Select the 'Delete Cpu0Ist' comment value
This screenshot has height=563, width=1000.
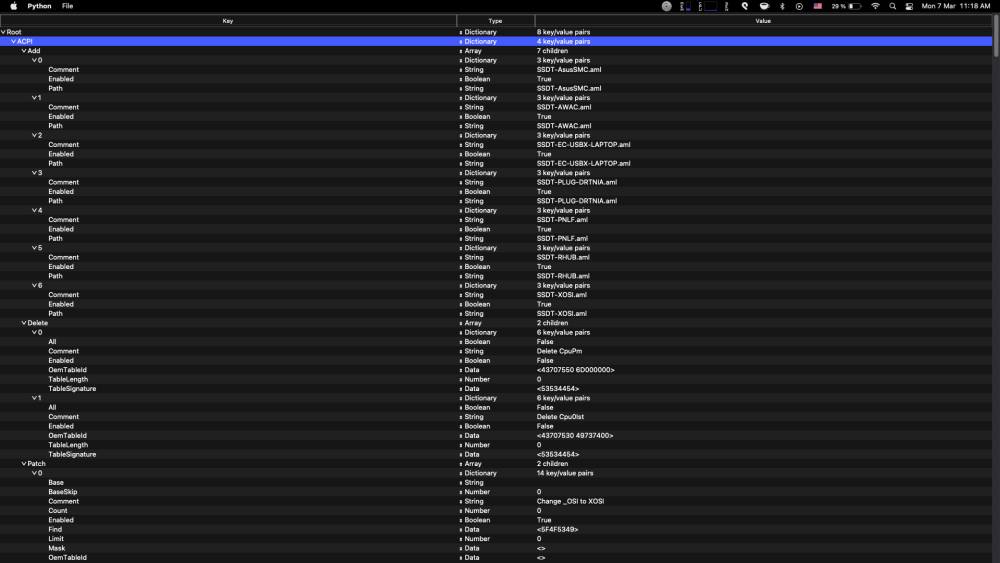(x=560, y=416)
